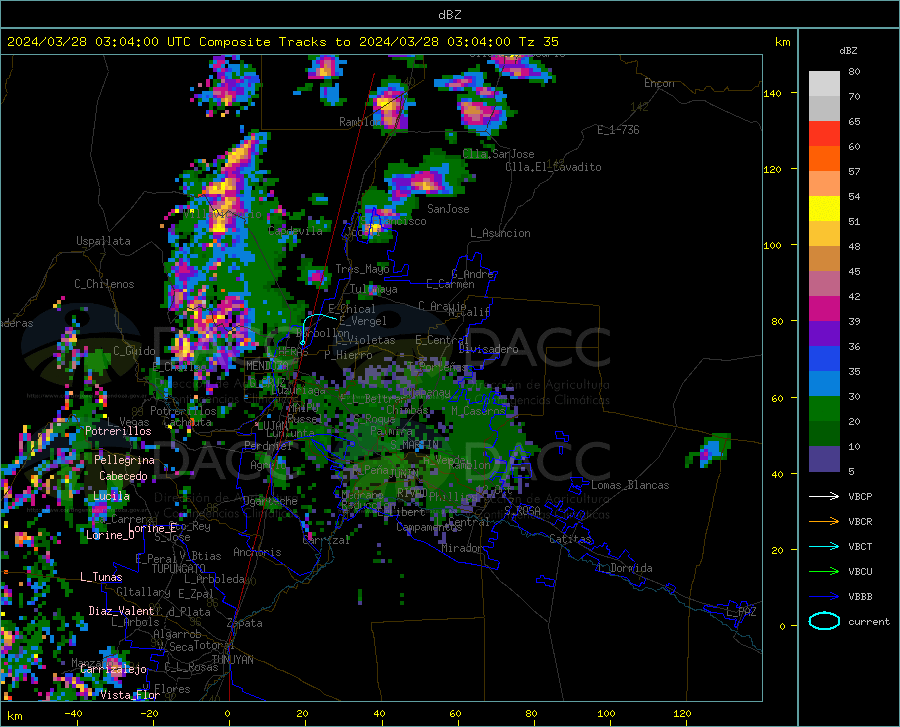Click the Clla.El_Cavadito place label

click(x=553, y=168)
